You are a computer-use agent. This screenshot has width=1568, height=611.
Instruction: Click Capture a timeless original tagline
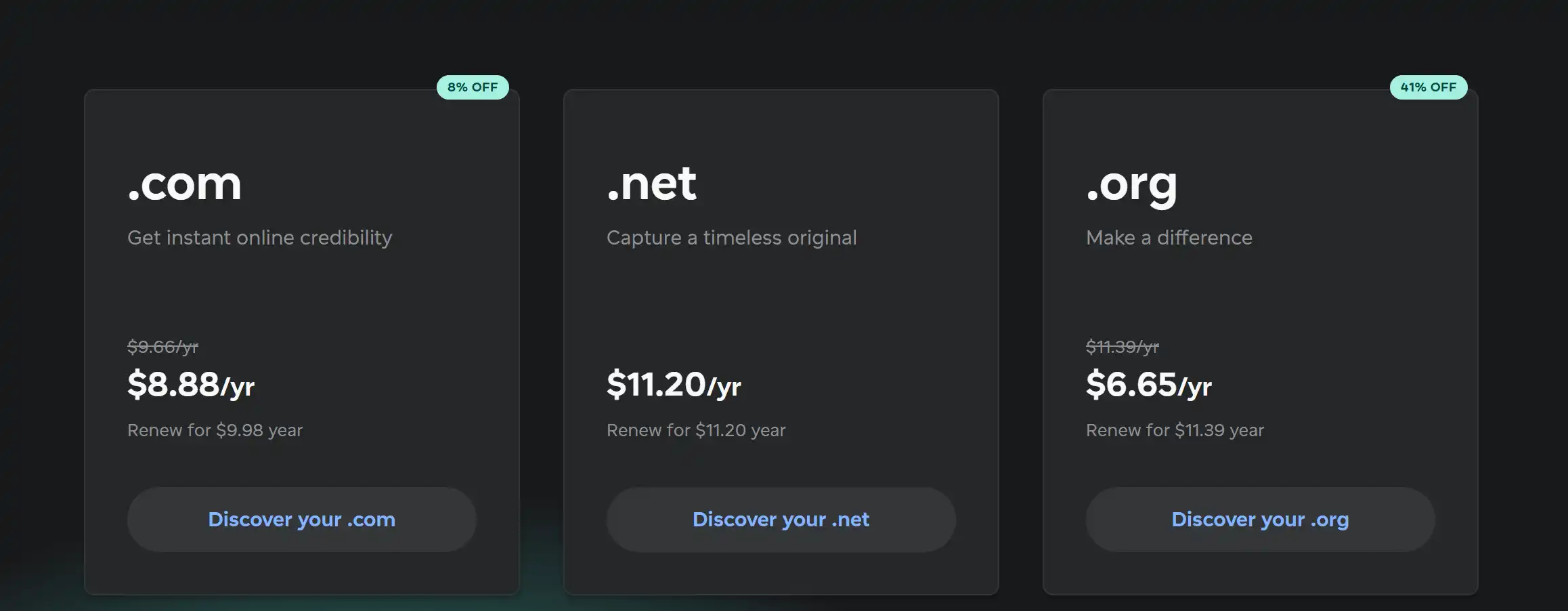coord(731,238)
